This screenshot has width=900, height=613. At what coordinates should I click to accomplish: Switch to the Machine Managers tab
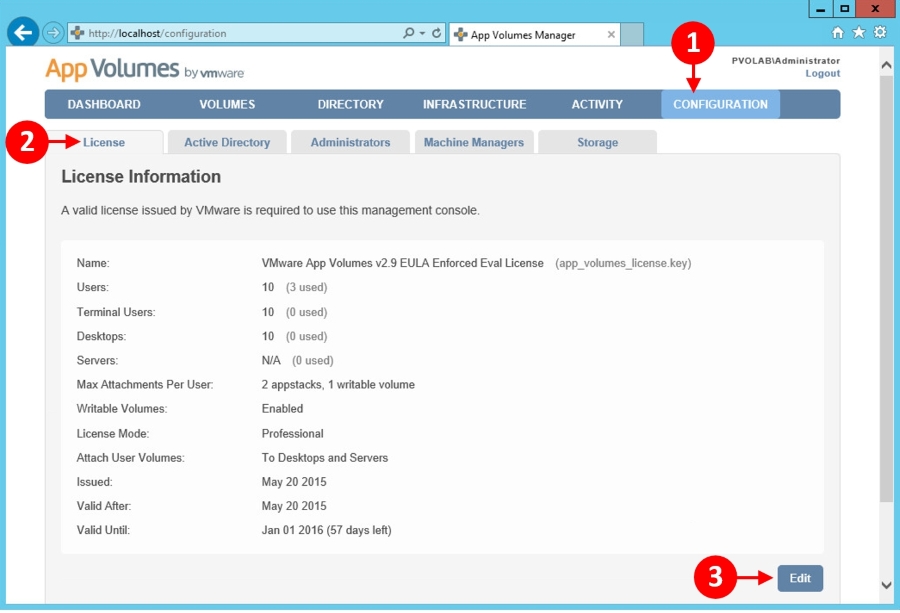[x=474, y=142]
